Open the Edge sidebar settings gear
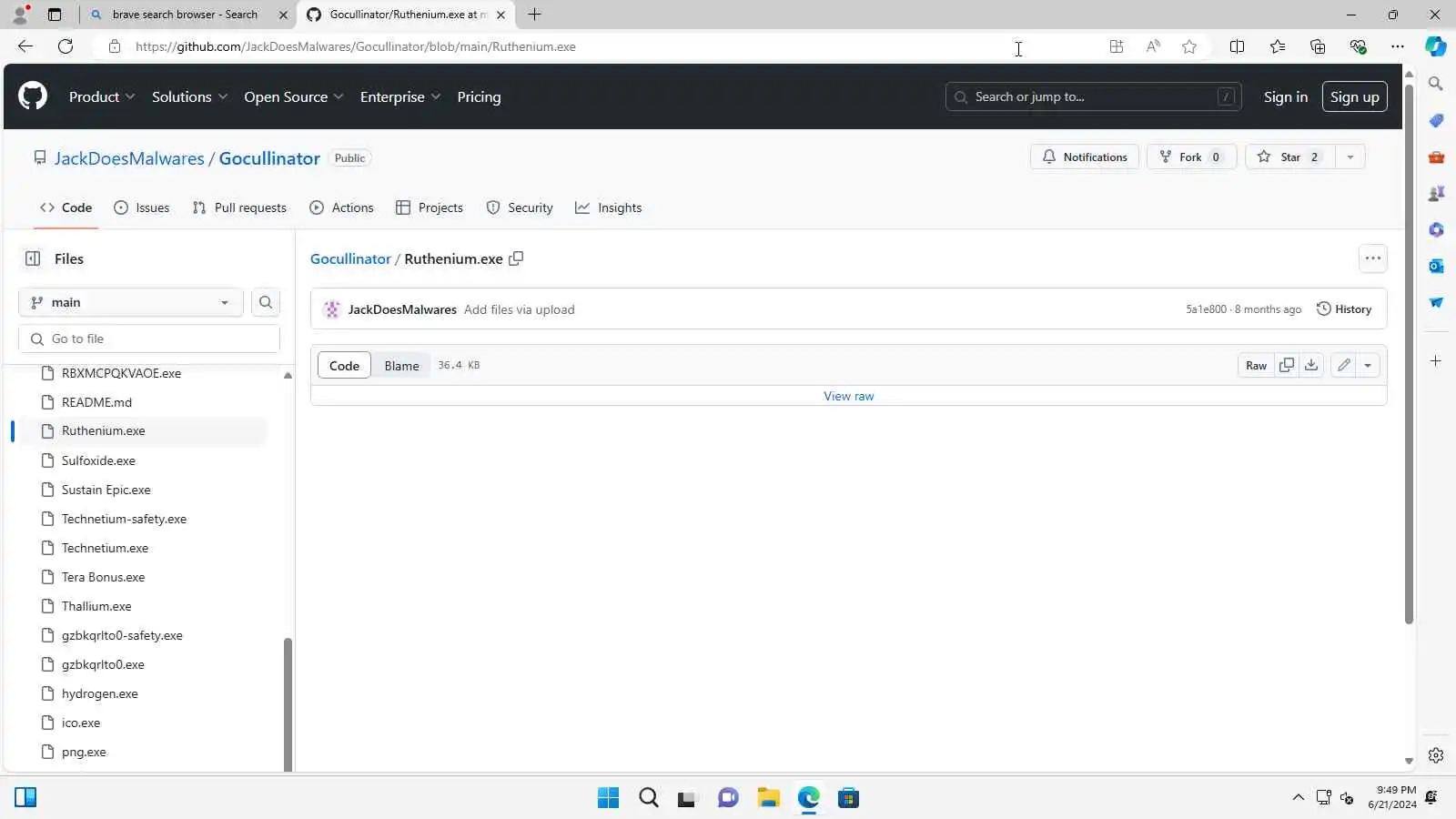Image resolution: width=1456 pixels, height=819 pixels. tap(1436, 755)
